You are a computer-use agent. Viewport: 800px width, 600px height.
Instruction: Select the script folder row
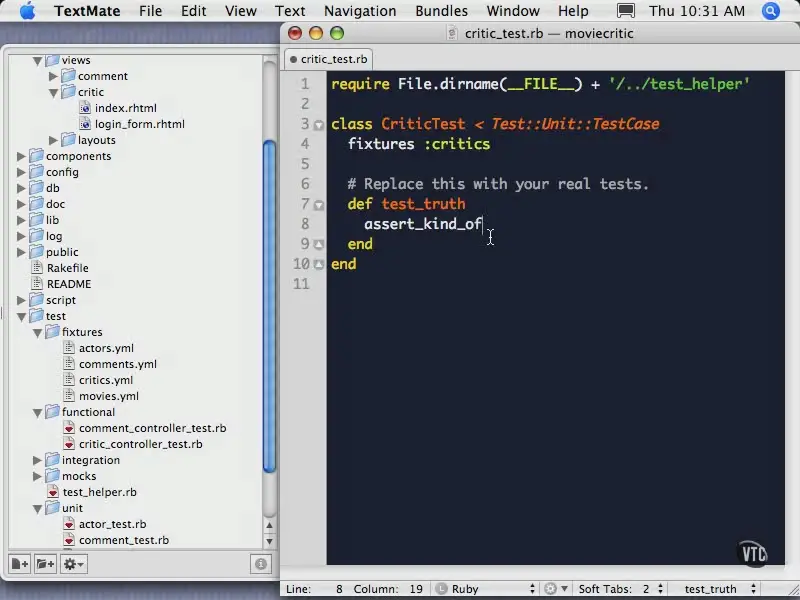[135, 300]
